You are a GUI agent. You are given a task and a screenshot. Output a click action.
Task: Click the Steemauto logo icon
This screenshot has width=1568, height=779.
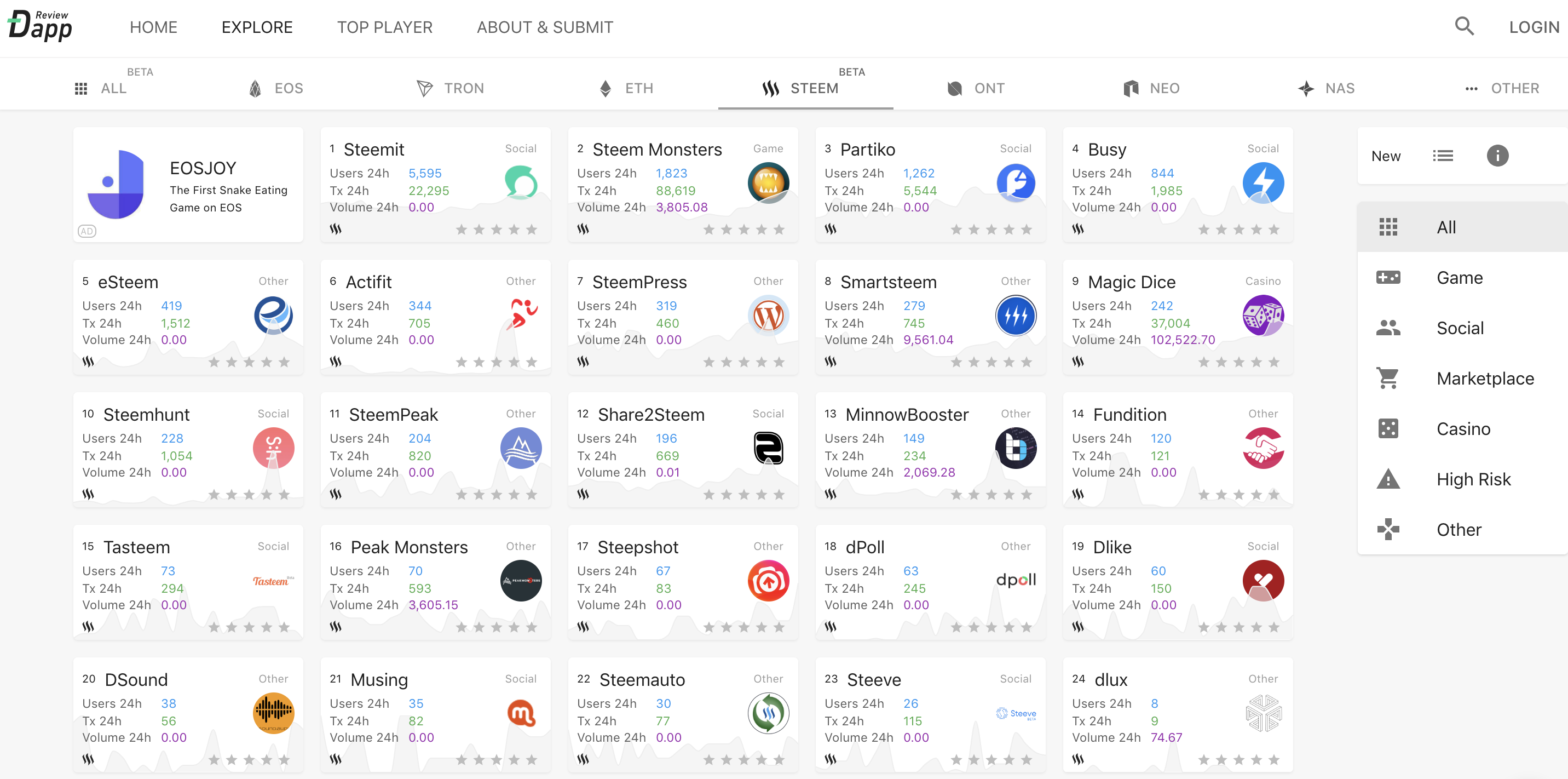[x=768, y=713]
